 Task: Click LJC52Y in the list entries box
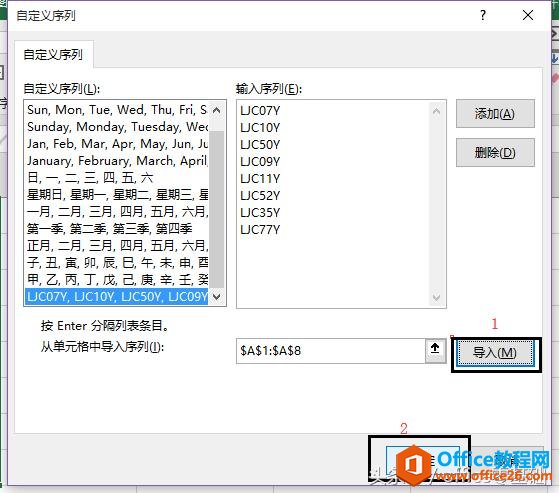(260, 196)
